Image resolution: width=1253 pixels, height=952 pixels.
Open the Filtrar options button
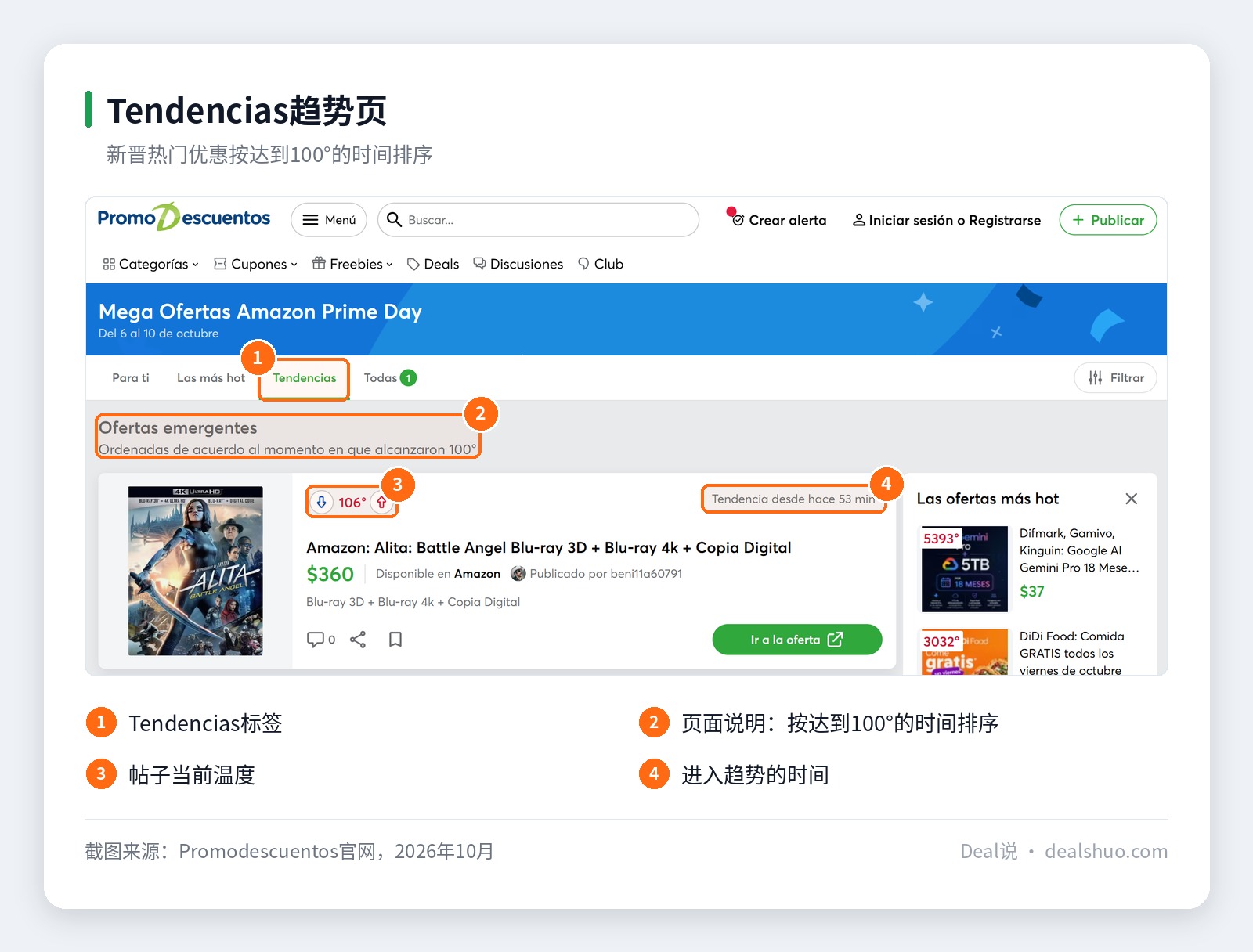(x=1116, y=378)
